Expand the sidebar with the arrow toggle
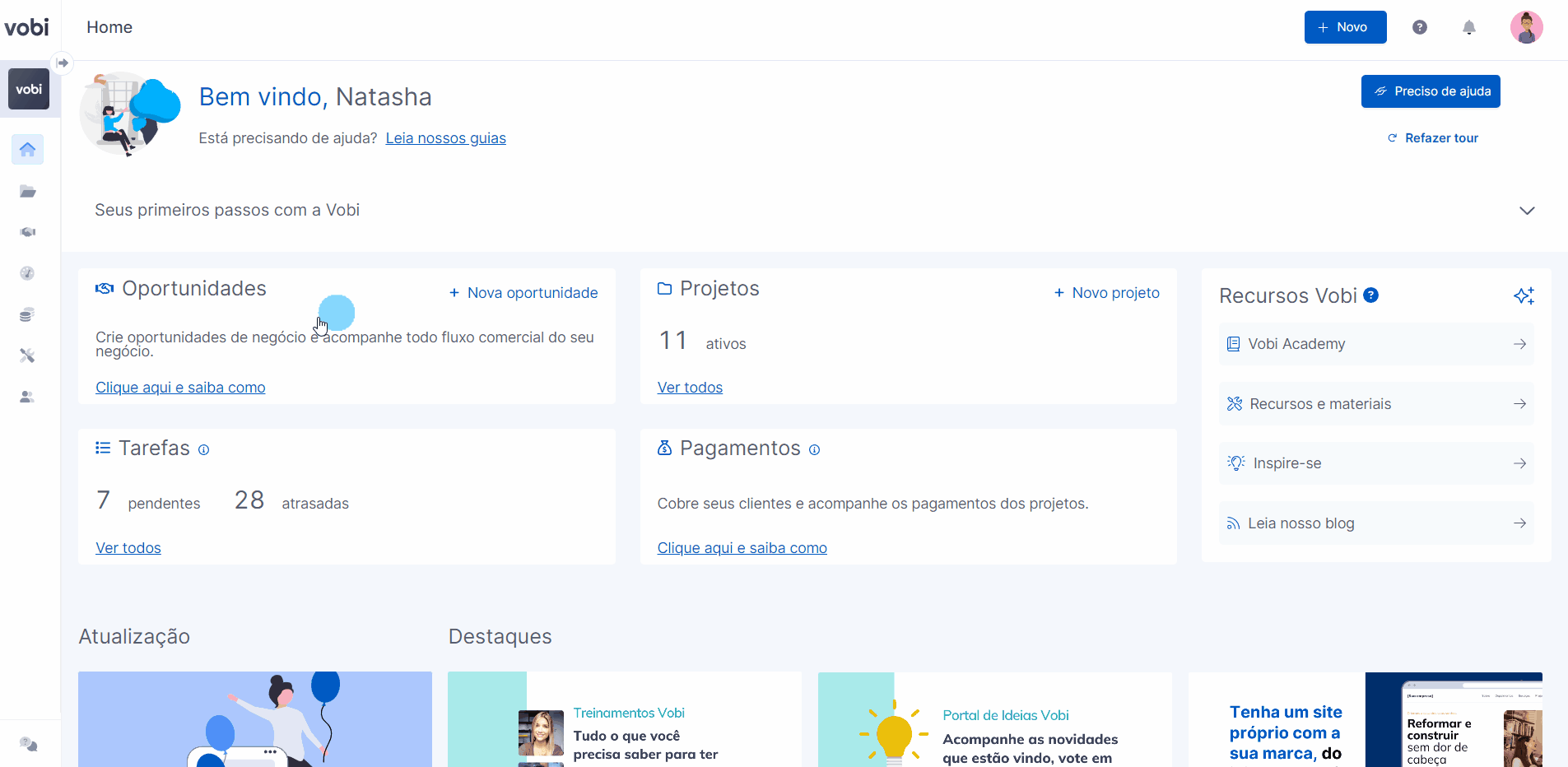Viewport: 1568px width, 767px height. pos(63,63)
